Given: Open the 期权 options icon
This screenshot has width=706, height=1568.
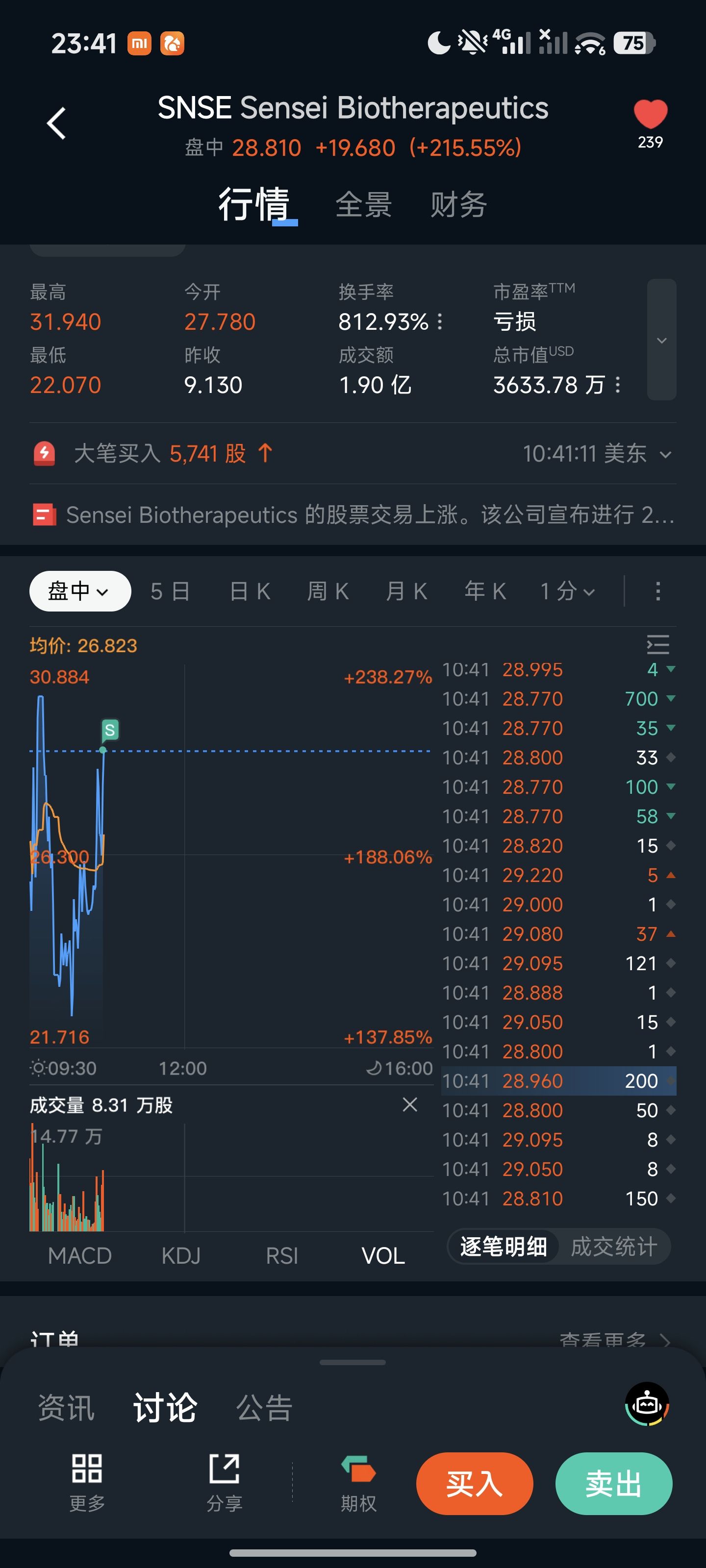Looking at the screenshot, I should click(x=358, y=1469).
